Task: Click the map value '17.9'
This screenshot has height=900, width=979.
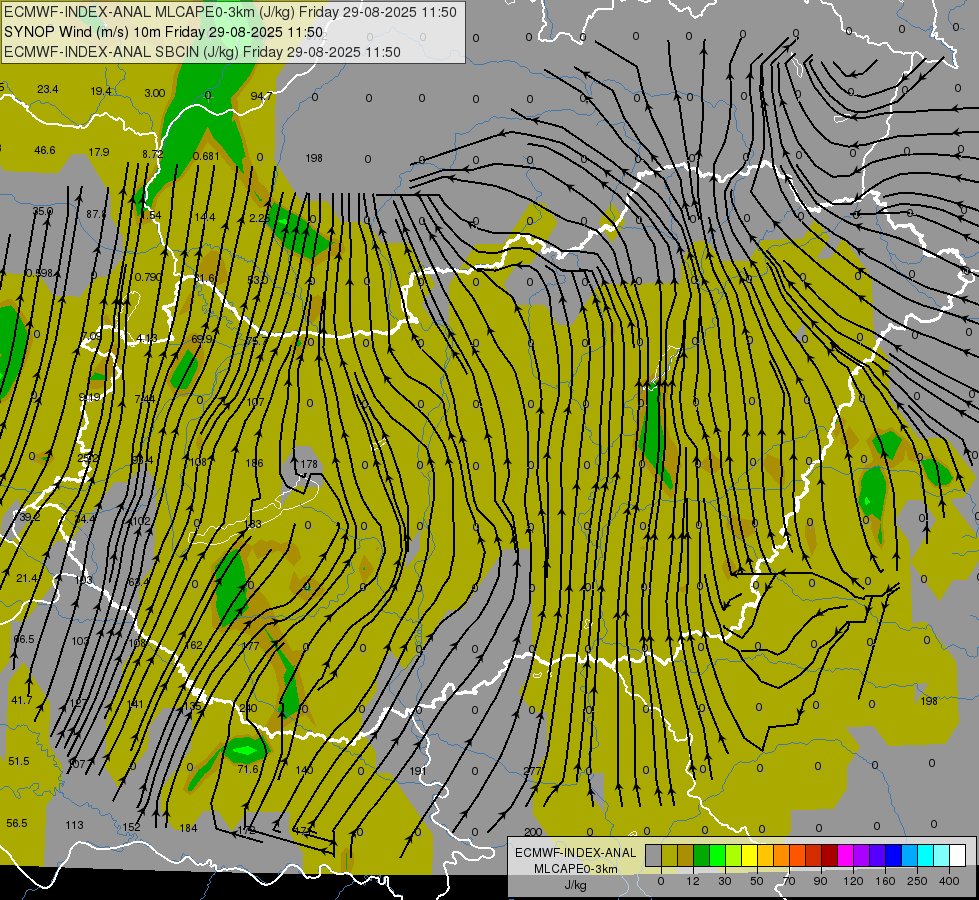Action: pos(99,152)
